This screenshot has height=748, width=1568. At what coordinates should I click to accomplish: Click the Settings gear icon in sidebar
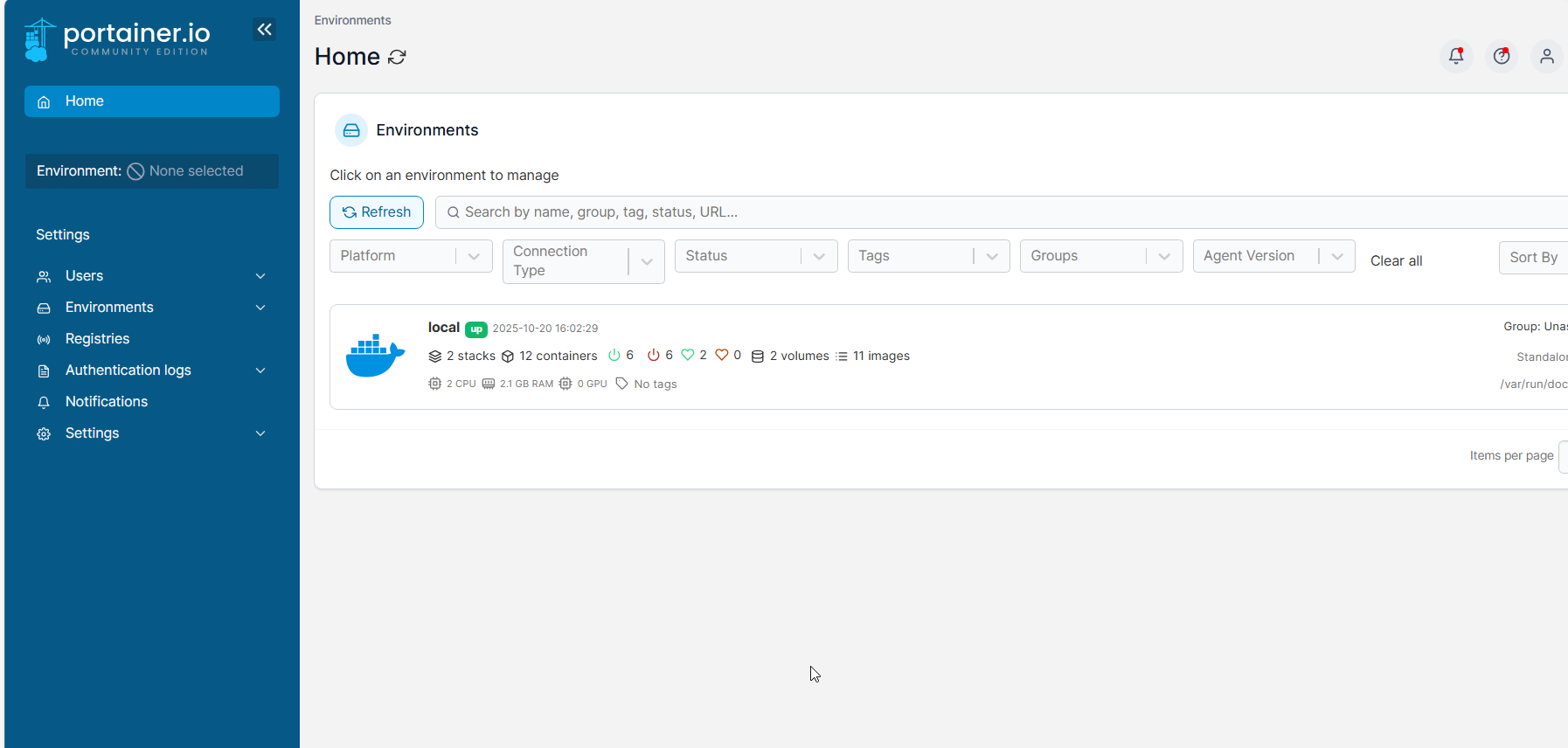coord(44,433)
